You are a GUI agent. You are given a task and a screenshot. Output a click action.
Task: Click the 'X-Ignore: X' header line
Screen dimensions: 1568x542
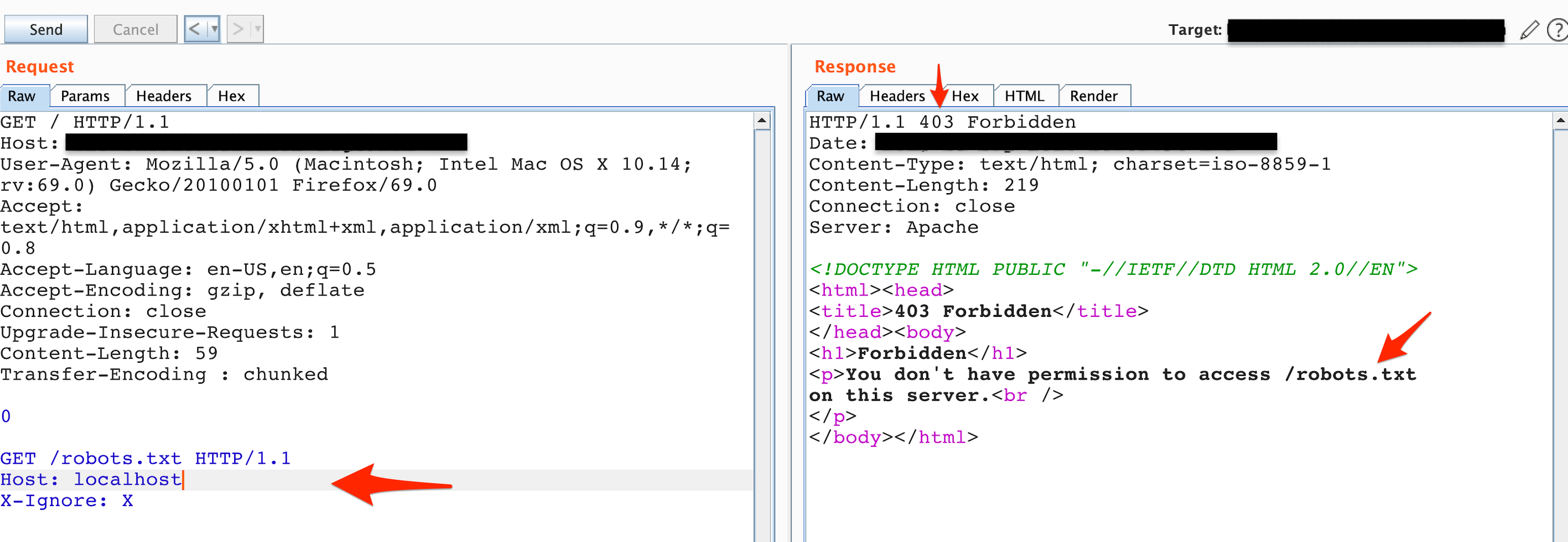pos(67,501)
